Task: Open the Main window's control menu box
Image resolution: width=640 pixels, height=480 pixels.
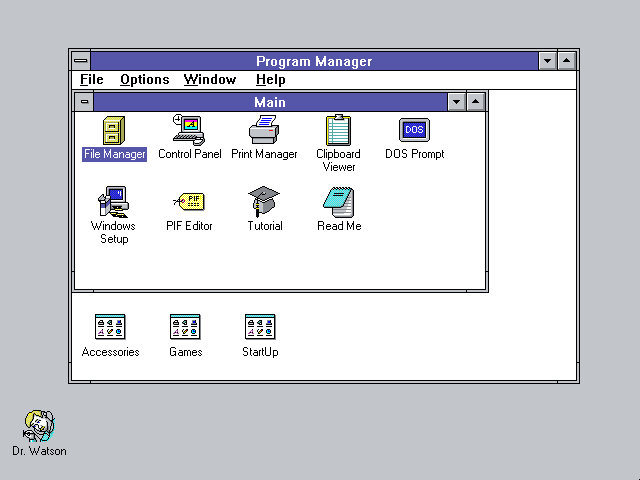Action: click(x=85, y=102)
